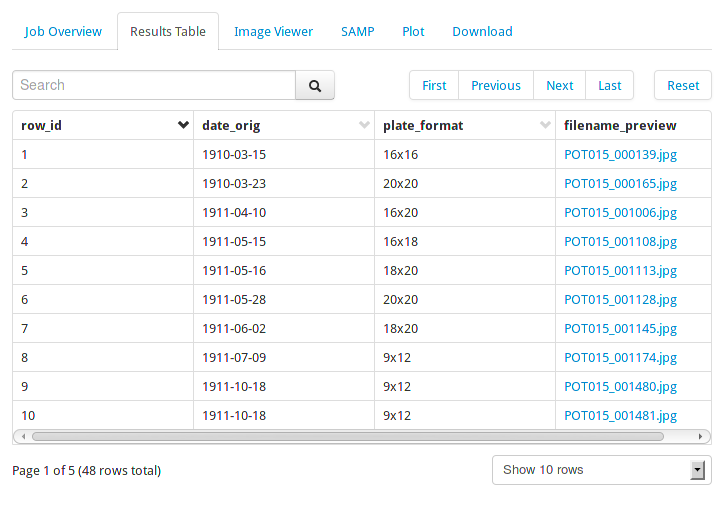The height and width of the screenshot is (507, 725).
Task: Focus the Search input field
Action: pos(154,86)
